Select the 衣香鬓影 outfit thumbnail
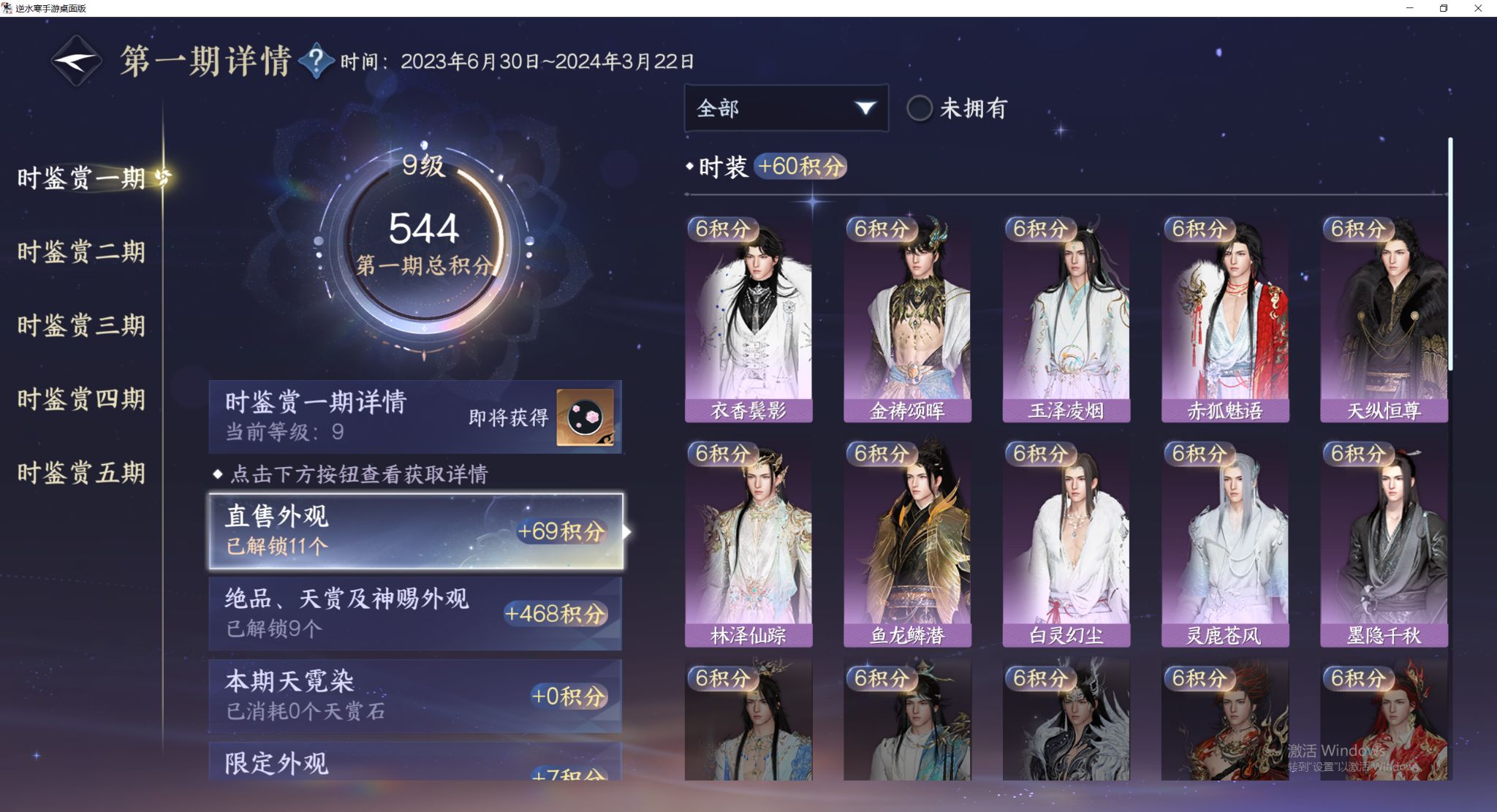The image size is (1497, 812). click(748, 319)
